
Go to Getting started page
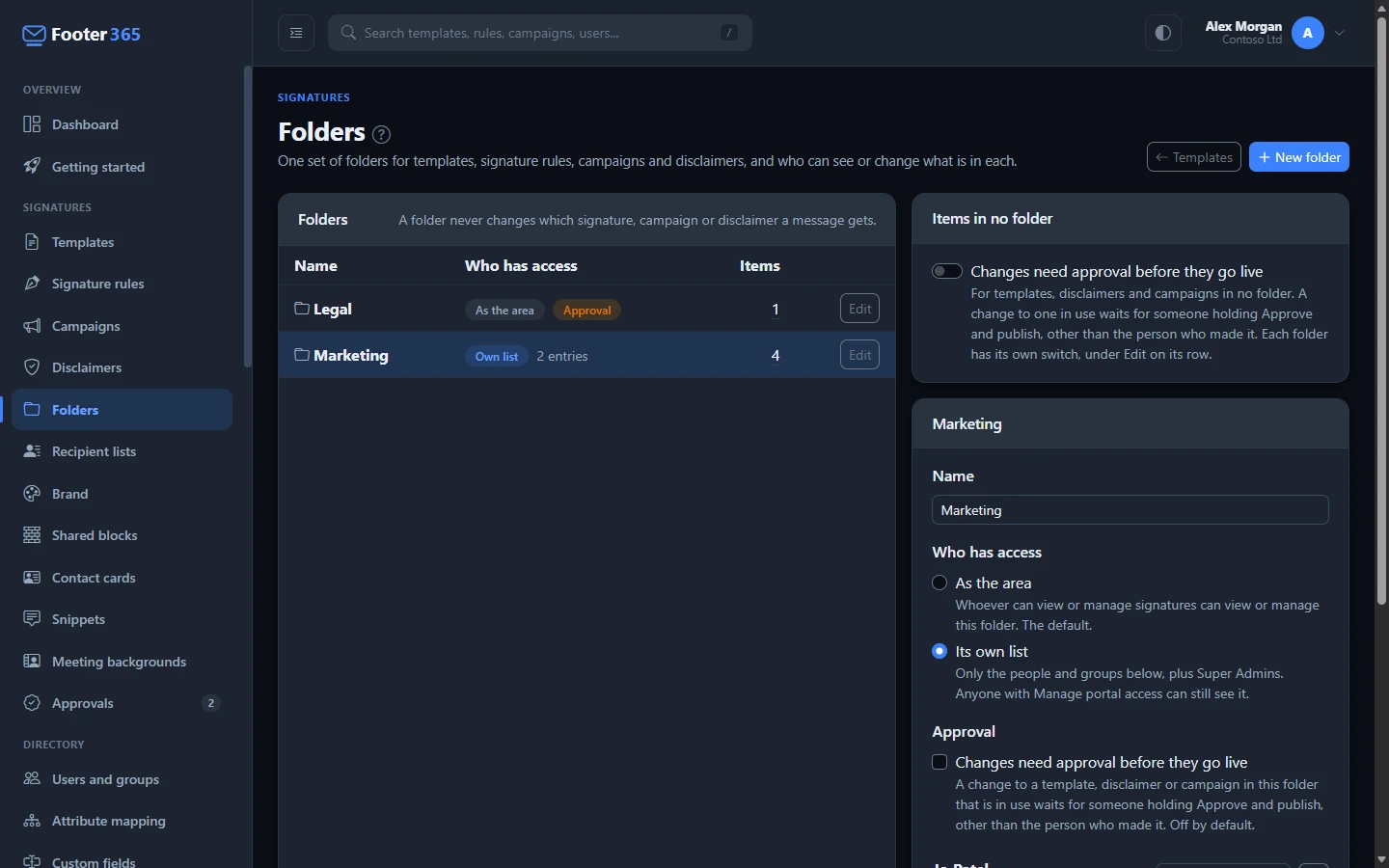tap(122, 167)
